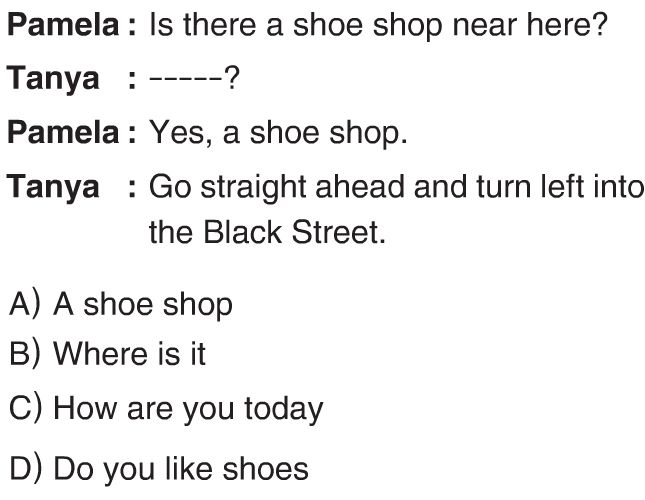Click the blank dashes in Tanya's line
The image size is (645, 500).
(186, 79)
